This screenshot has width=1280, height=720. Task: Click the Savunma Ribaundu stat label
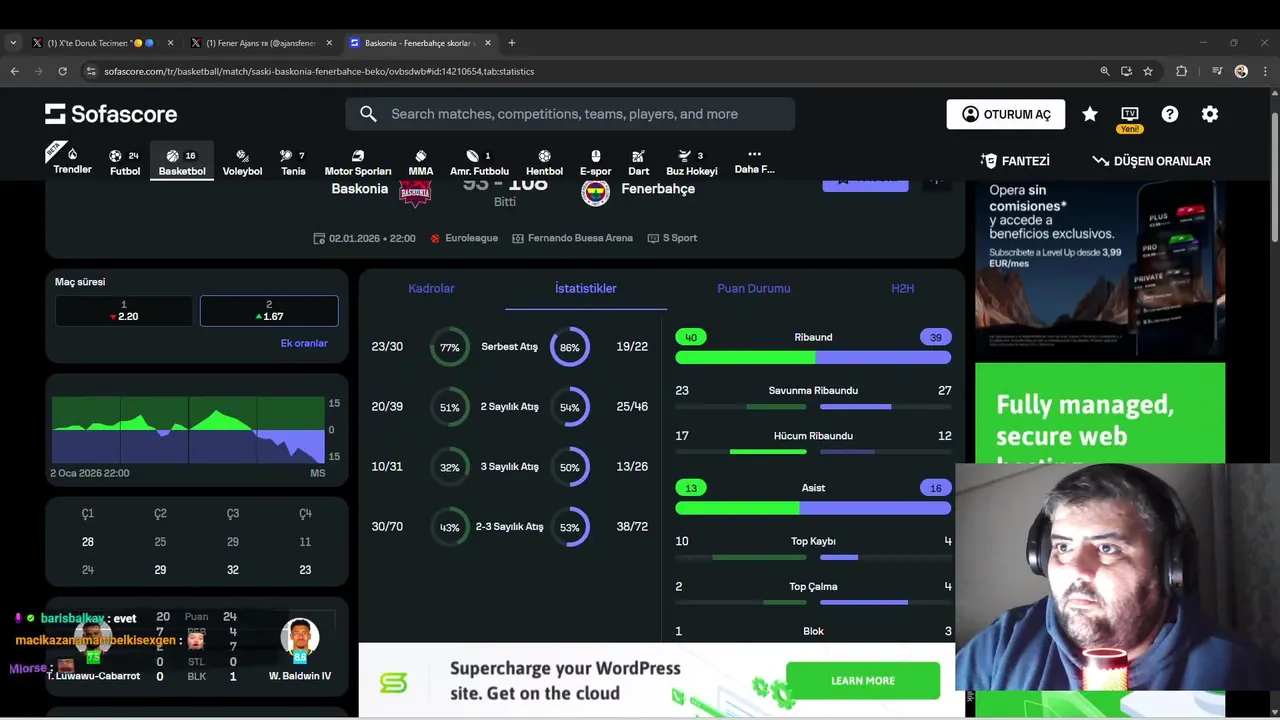coord(813,391)
